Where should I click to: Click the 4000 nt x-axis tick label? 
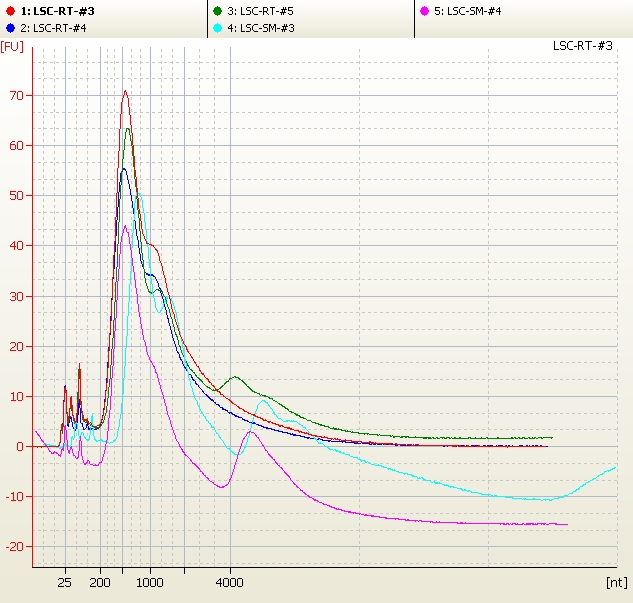(230, 582)
